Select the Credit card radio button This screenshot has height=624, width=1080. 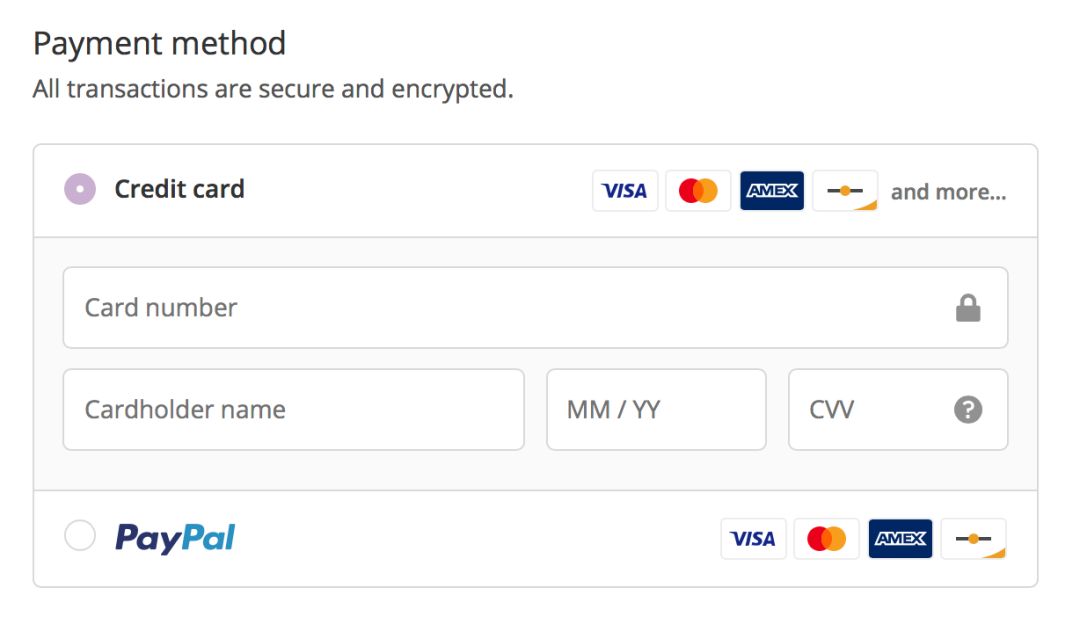tap(80, 189)
